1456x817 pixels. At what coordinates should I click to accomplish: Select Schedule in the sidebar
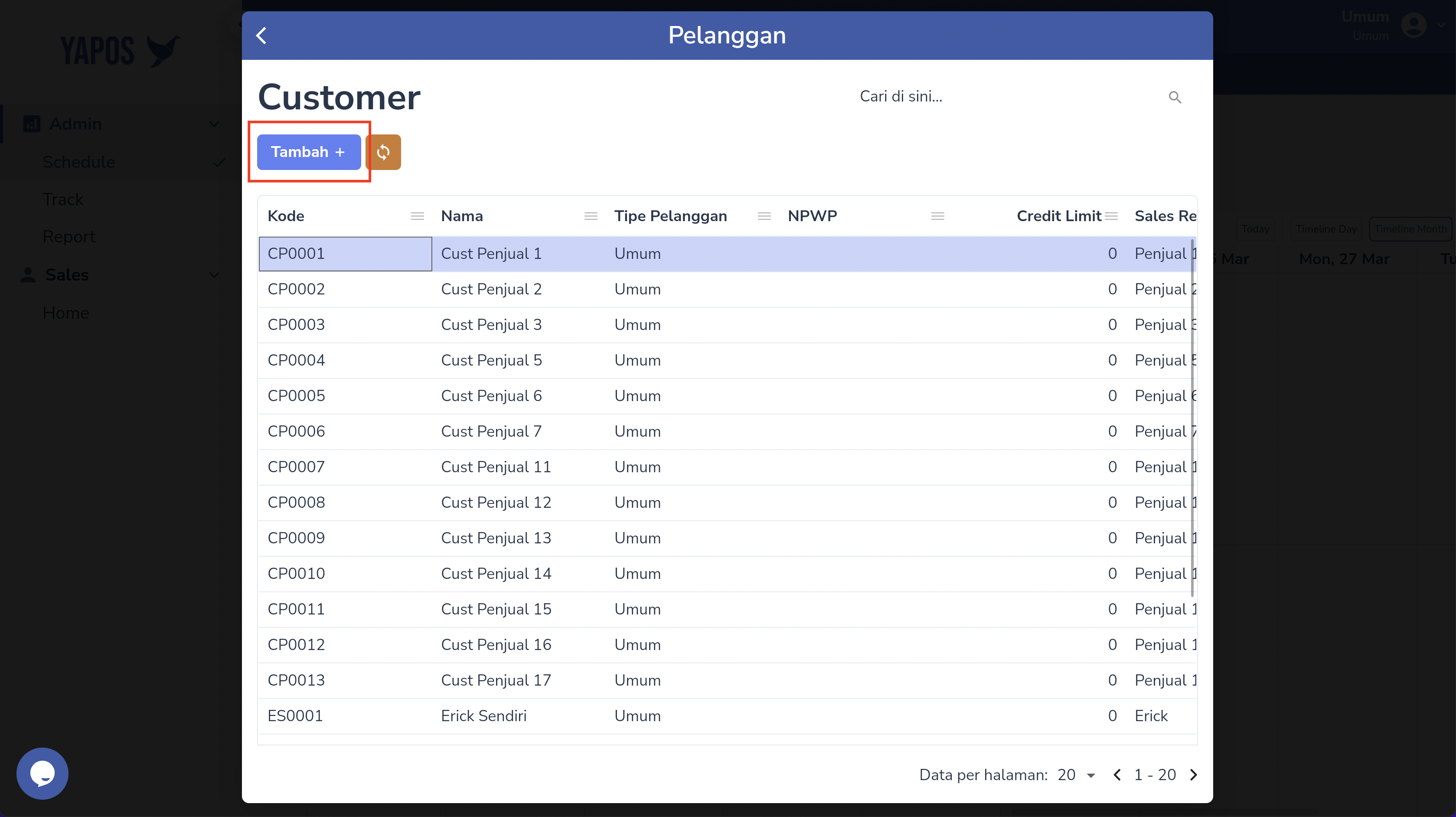[78, 162]
